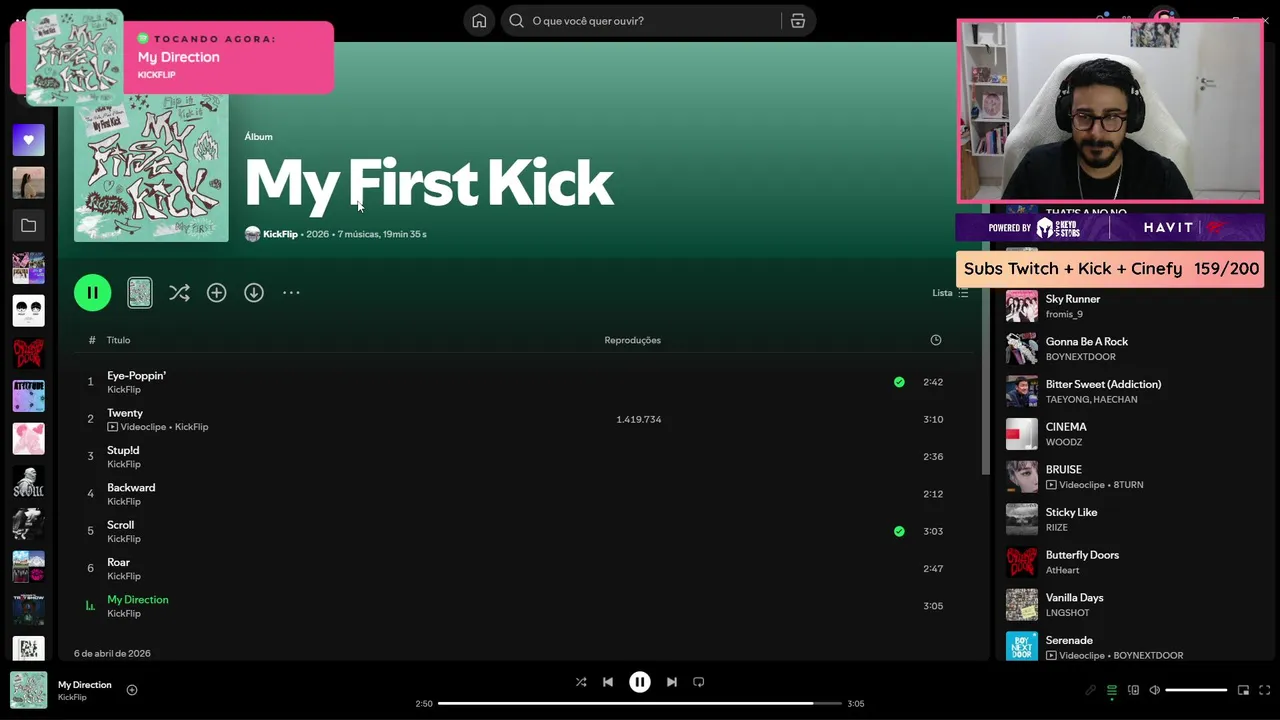1280x720 pixels.
Task: Add album to library with the plus icon
Action: (217, 293)
